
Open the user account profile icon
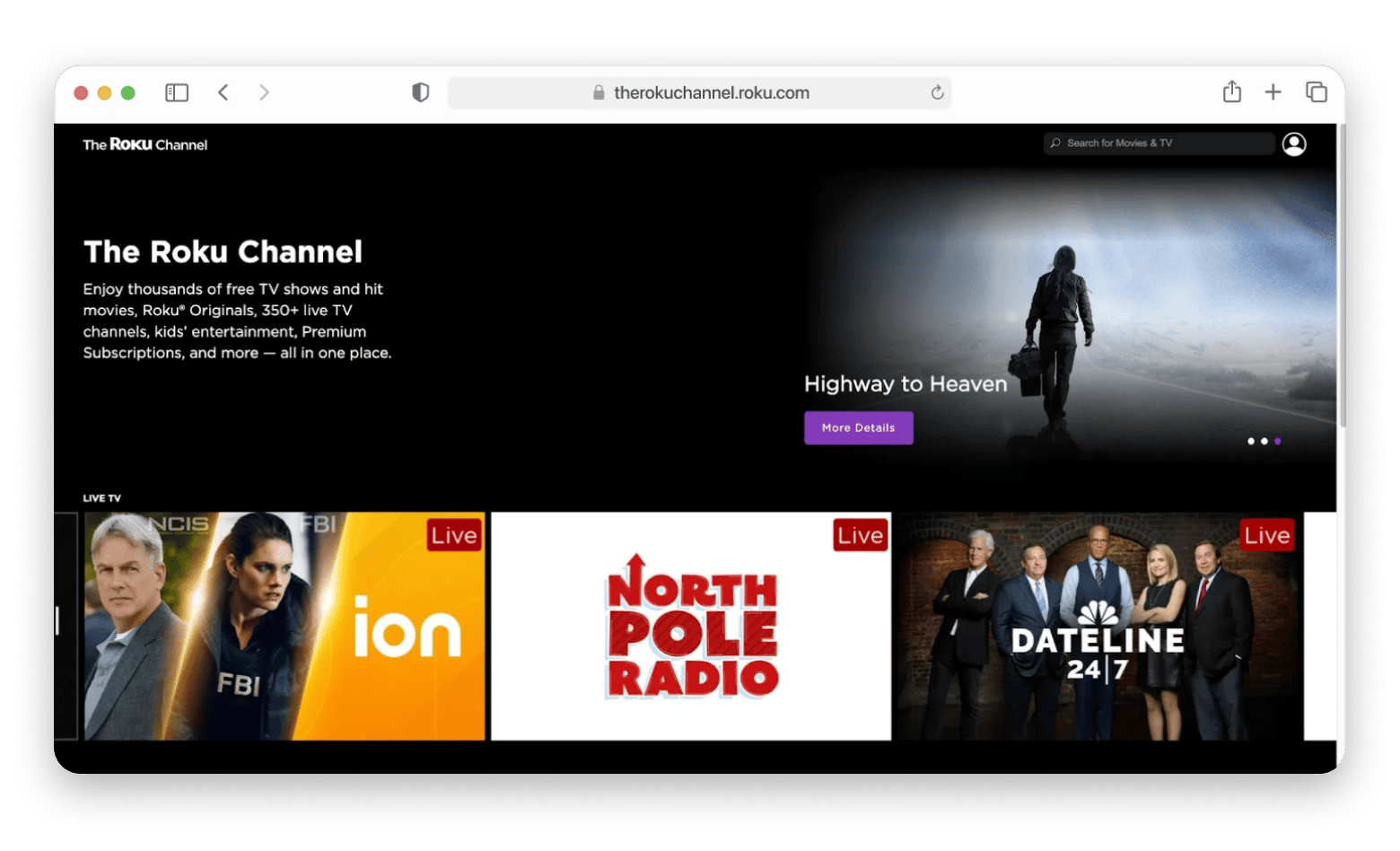[1294, 144]
